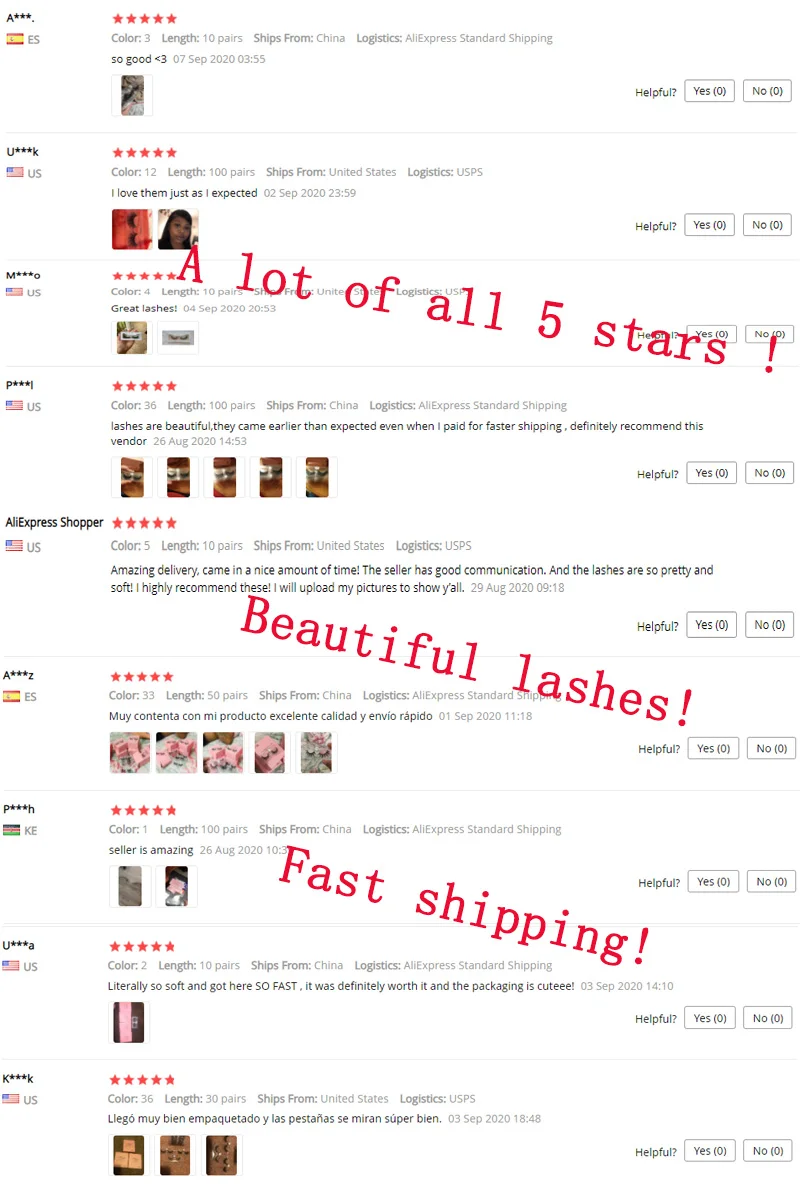Viewport: 800px width, 1200px height.
Task: Open second photo in P***h review
Action: point(176,886)
